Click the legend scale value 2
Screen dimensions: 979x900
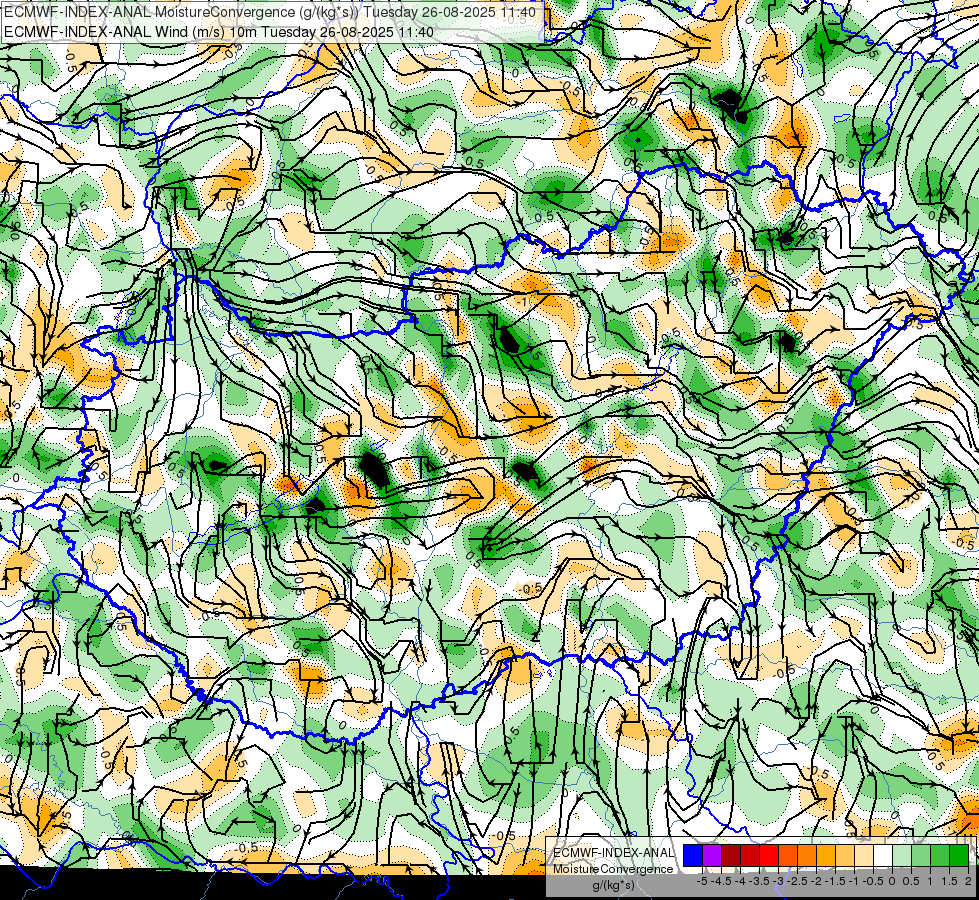[968, 881]
